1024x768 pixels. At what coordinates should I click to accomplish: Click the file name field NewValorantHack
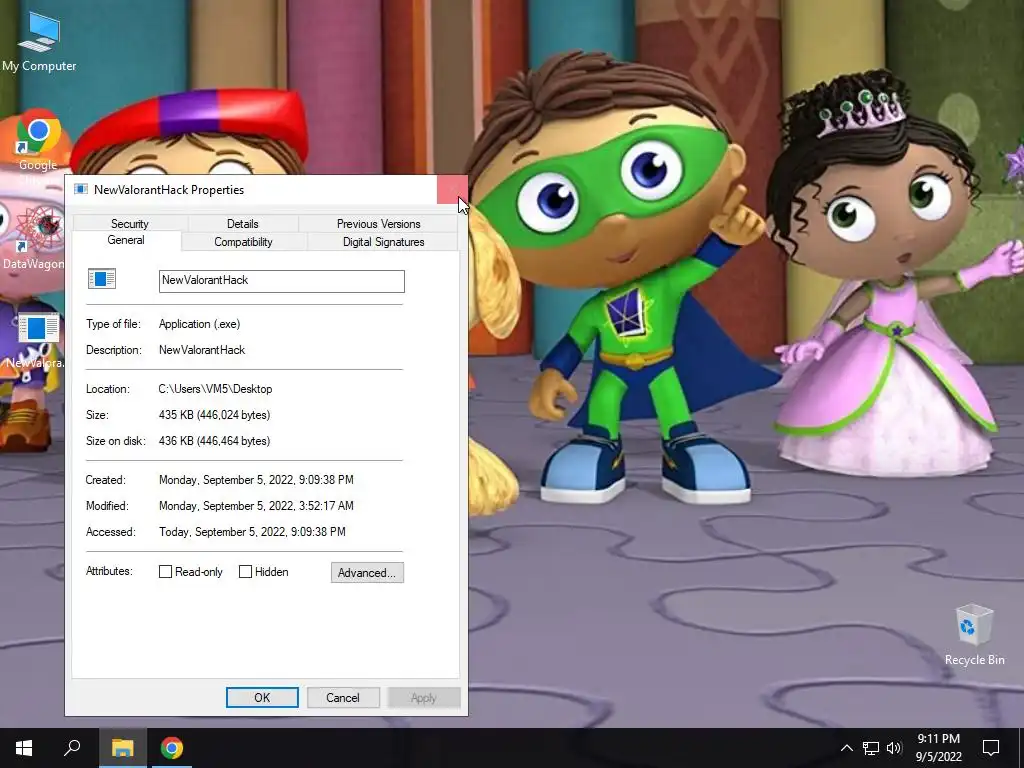[281, 281]
